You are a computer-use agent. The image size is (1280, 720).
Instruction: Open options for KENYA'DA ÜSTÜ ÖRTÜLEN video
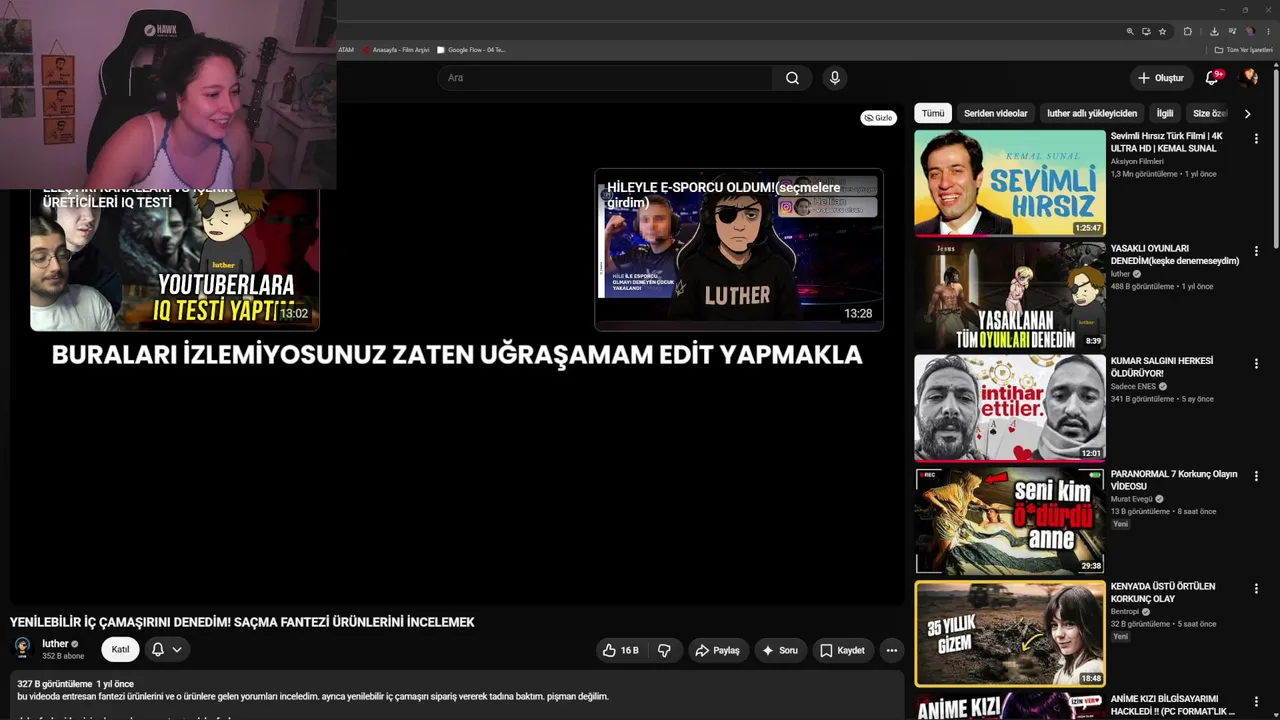[1256, 589]
